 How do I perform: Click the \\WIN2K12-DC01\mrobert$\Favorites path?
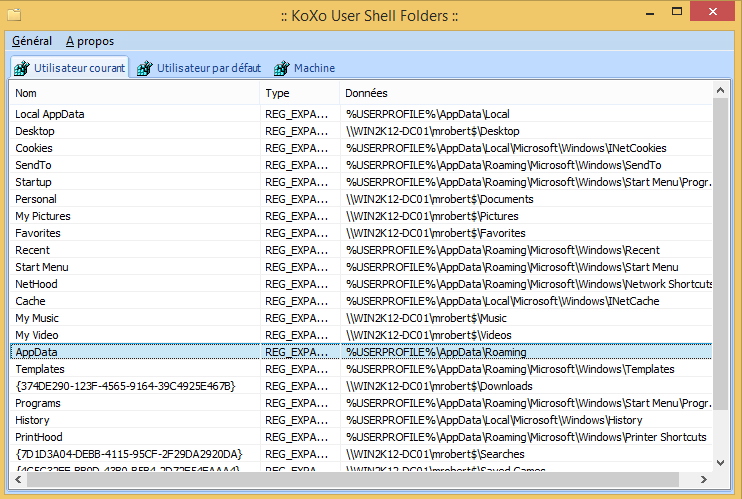436,233
